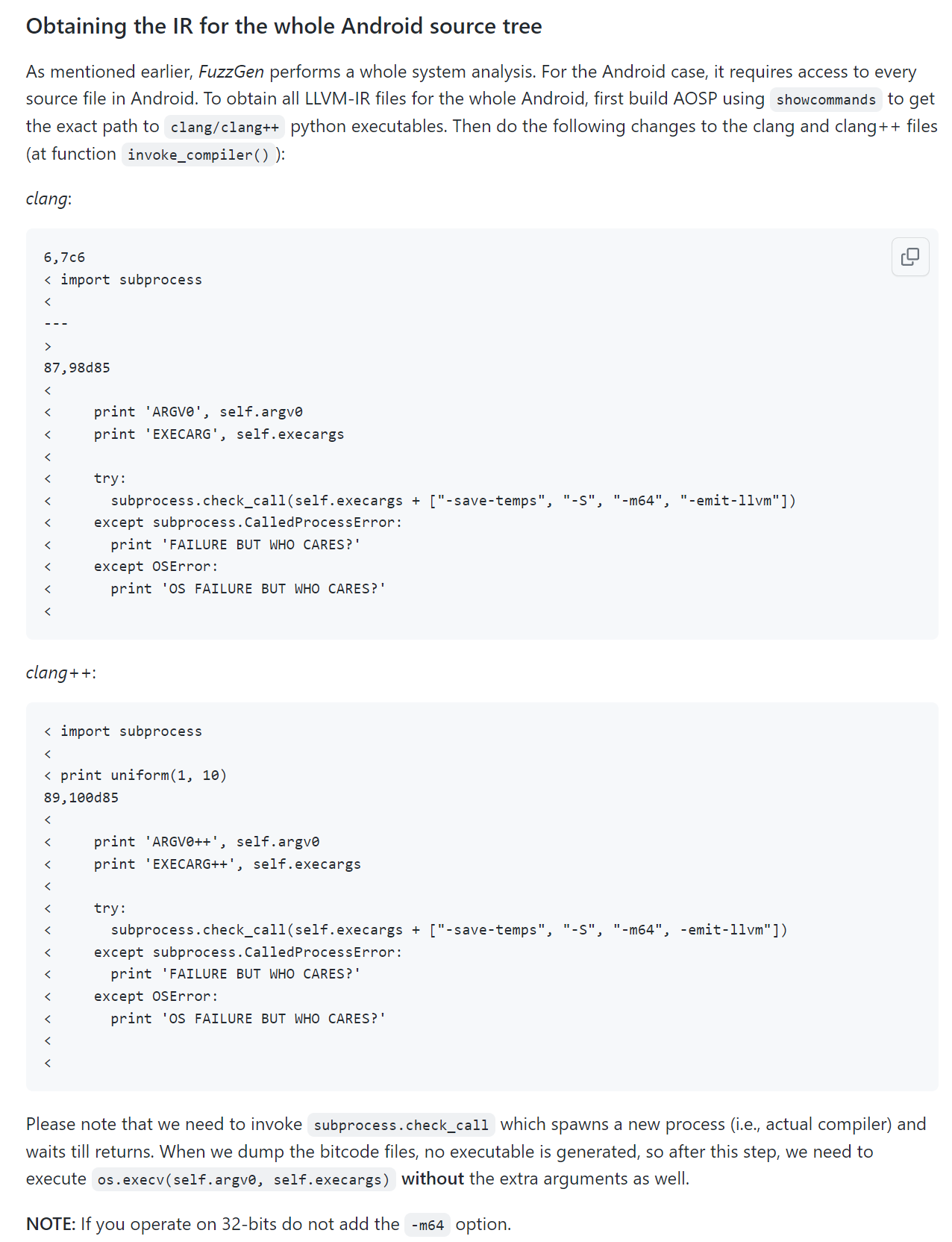Click the clang/clang++ inline code snippet

(225, 127)
